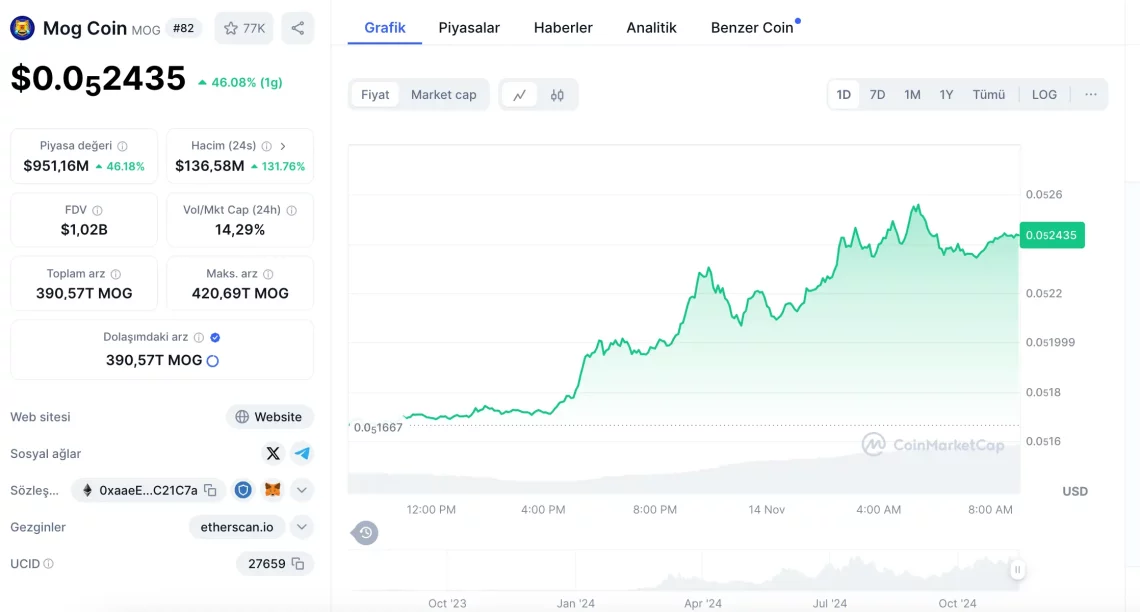Expand the contracts dropdown chevron
Screen dimensions: 1140x612
click(x=302, y=490)
